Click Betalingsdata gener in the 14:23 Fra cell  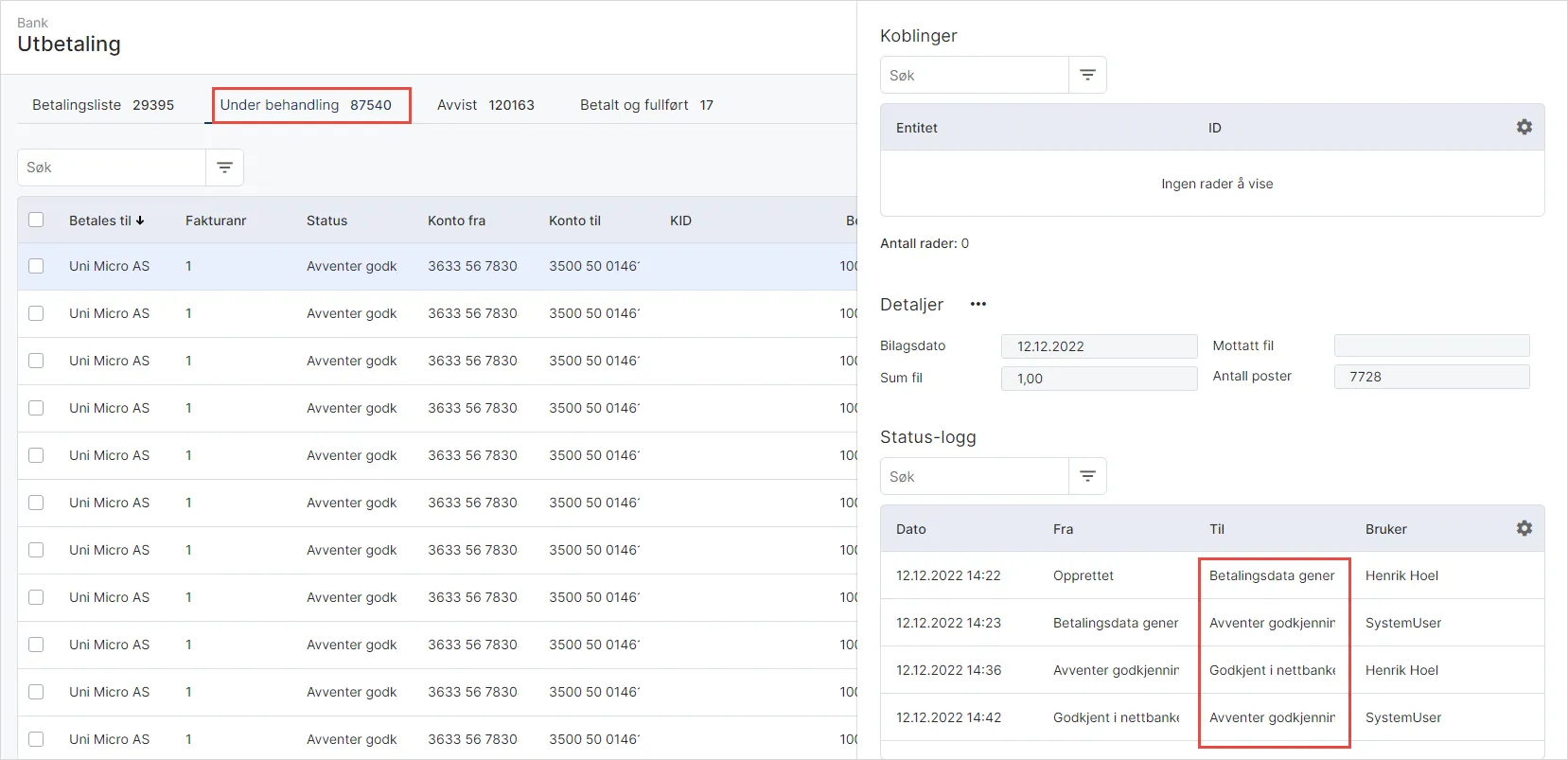1116,623
